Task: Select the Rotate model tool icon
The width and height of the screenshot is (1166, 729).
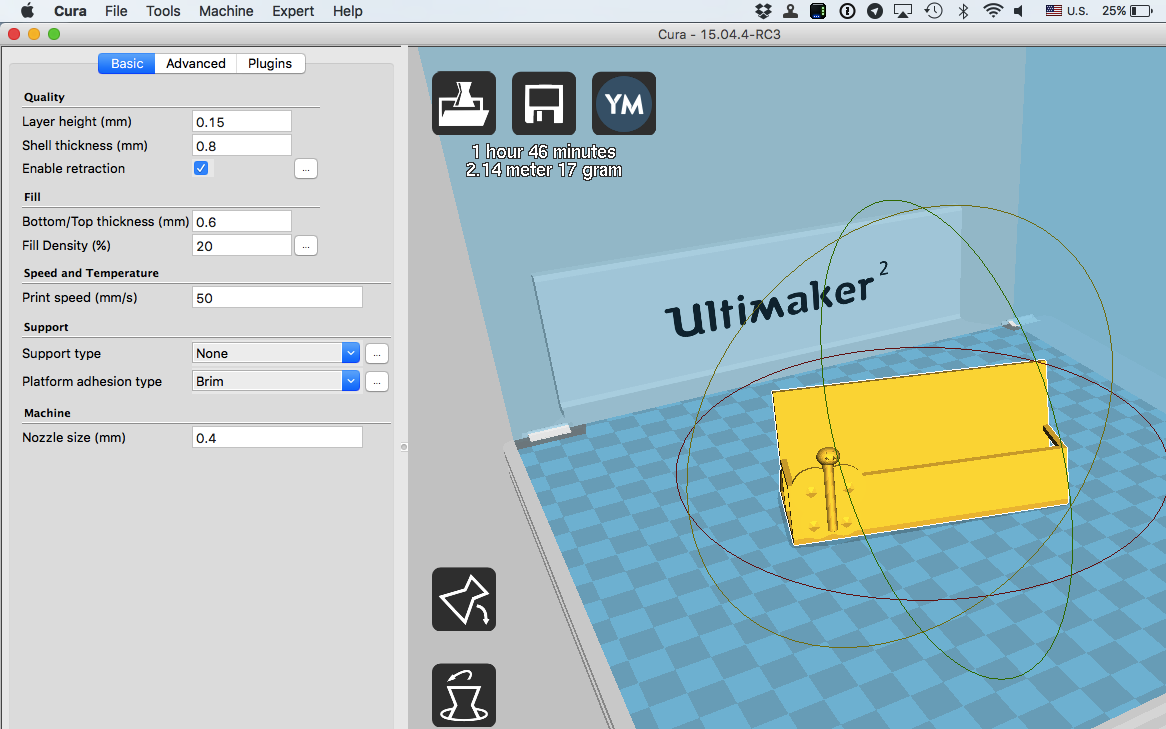Action: [464, 600]
